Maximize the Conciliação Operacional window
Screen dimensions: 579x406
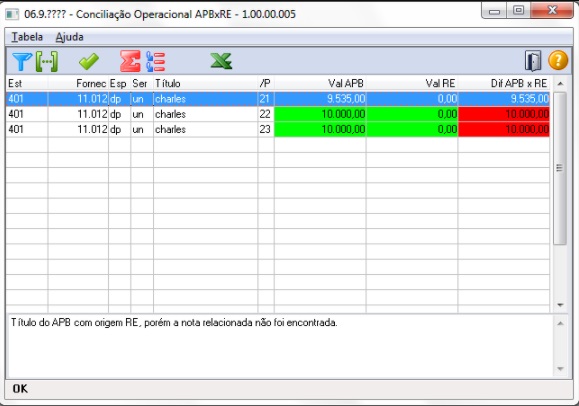[x=518, y=11]
